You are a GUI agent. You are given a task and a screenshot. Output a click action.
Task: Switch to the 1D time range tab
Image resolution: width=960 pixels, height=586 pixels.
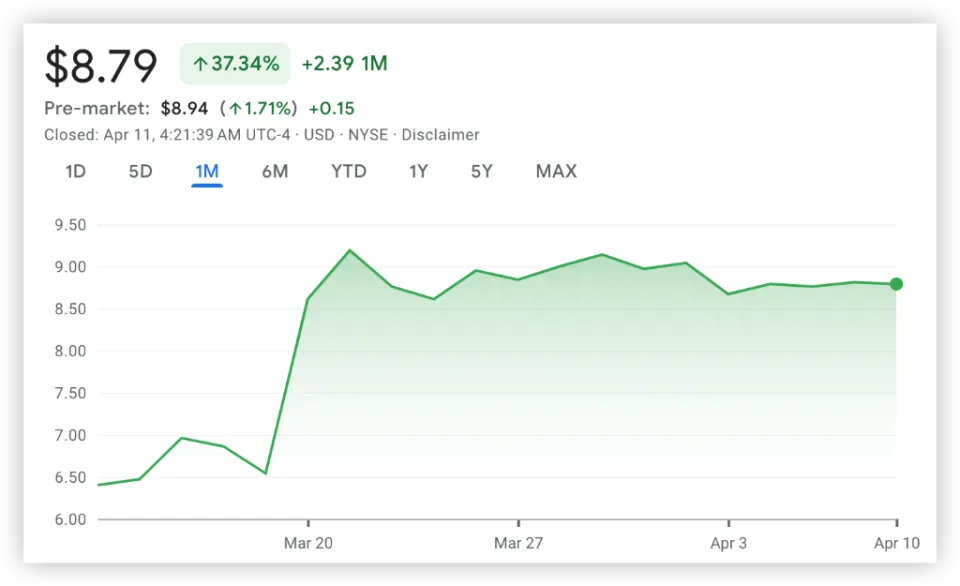tap(75, 171)
